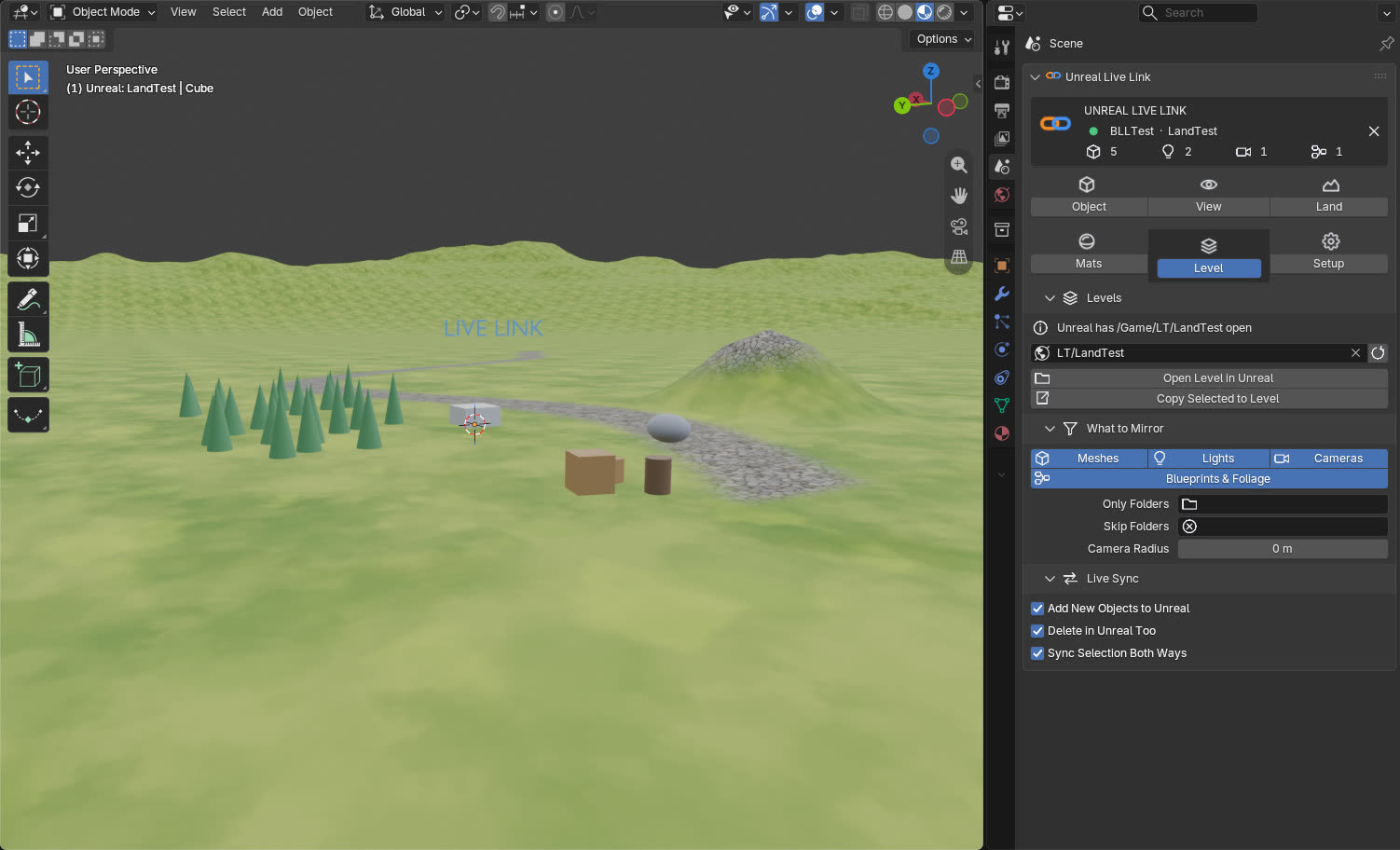Open the Modifiers wrench properties tab
The image size is (1400, 850).
[x=1002, y=294]
